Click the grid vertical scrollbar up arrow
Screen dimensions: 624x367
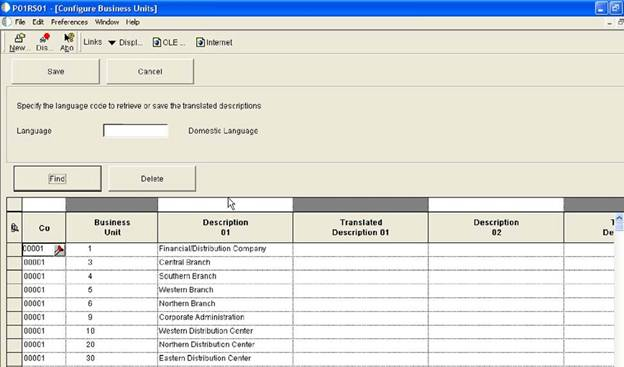619,218
